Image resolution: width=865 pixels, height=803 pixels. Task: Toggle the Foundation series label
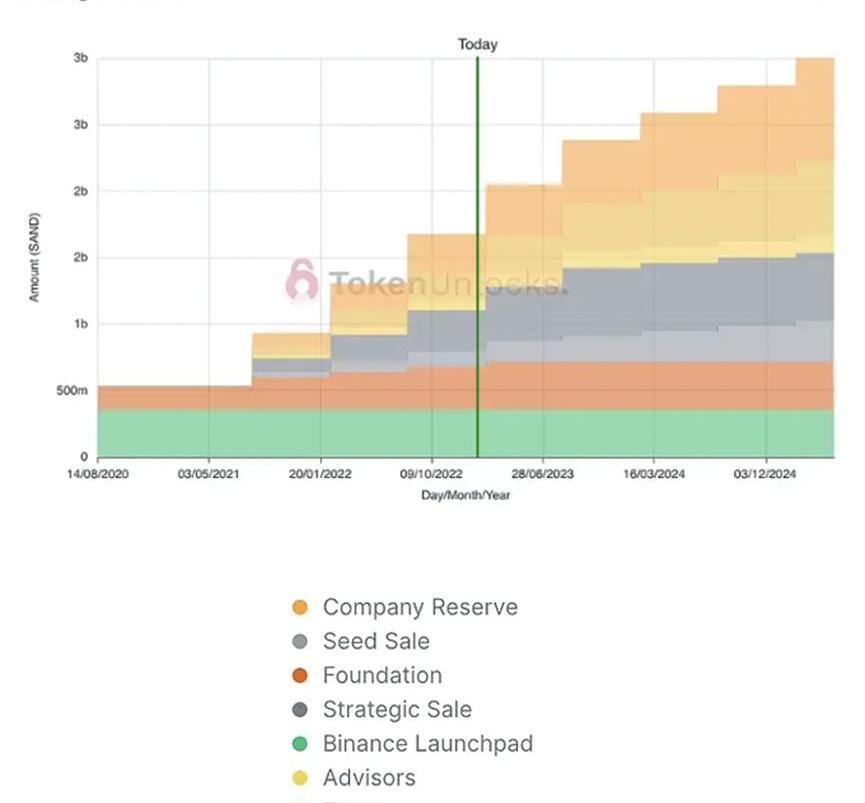383,676
